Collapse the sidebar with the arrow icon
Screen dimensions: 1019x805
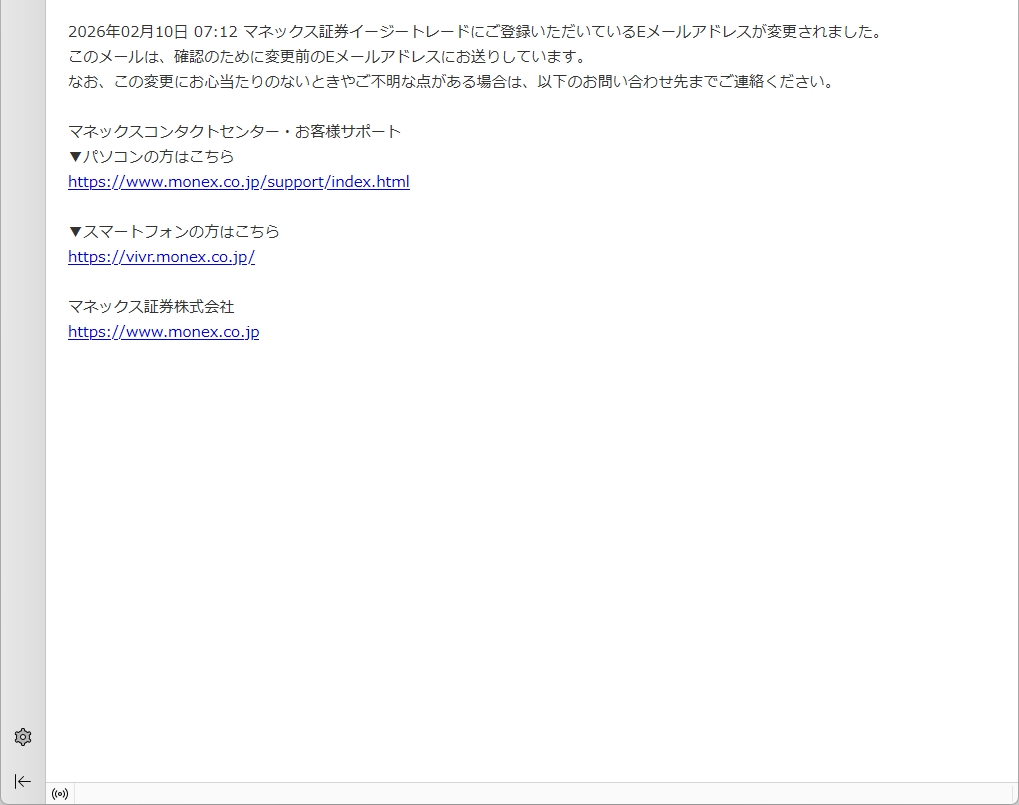tap(23, 781)
